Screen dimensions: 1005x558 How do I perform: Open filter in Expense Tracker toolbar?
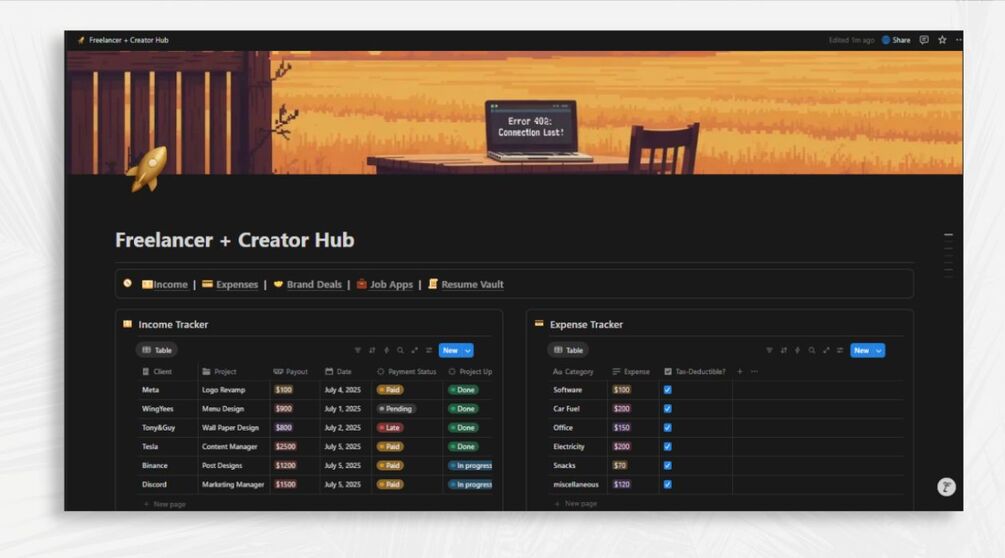pos(769,350)
